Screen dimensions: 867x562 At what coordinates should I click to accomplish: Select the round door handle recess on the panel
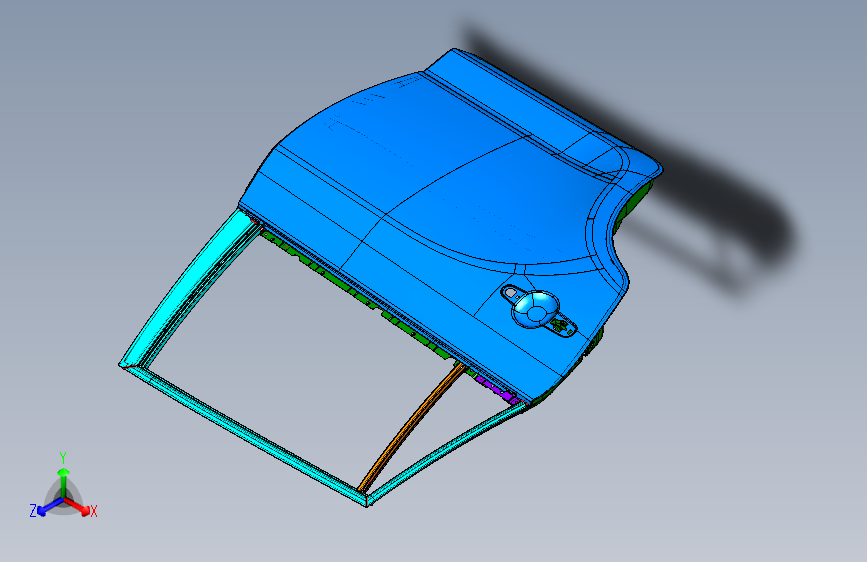tap(535, 309)
